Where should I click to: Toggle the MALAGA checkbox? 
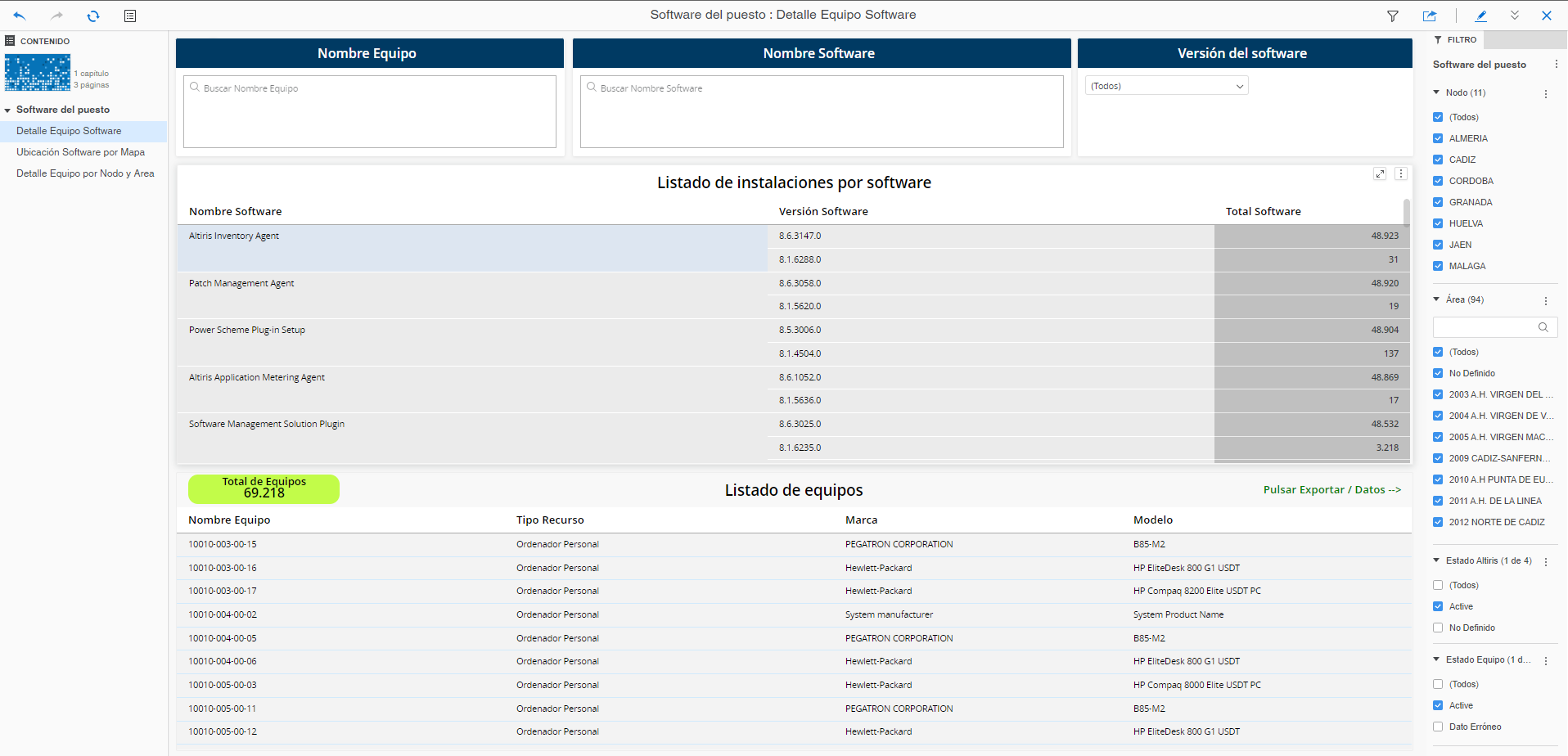[x=1438, y=266]
